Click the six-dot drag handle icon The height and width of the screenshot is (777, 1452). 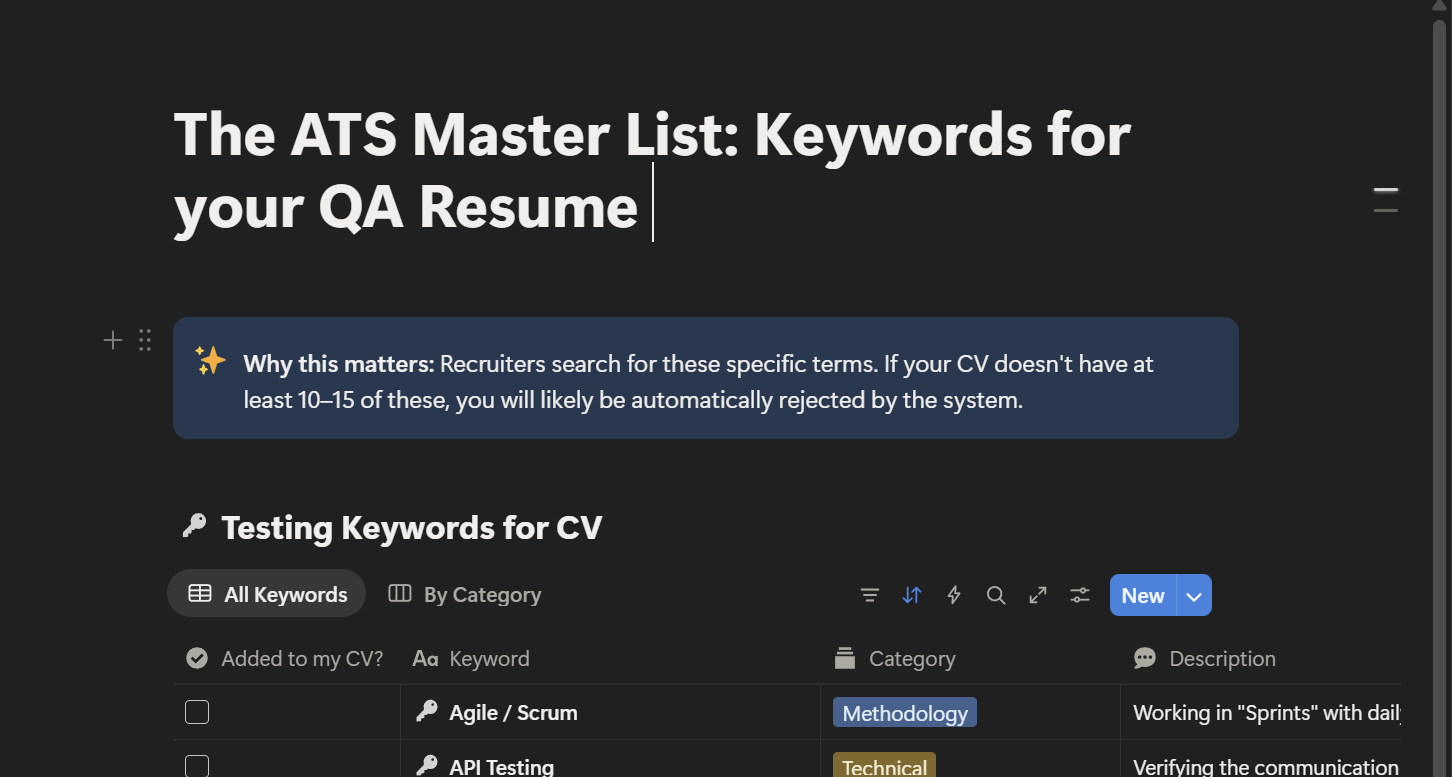pyautogui.click(x=145, y=340)
